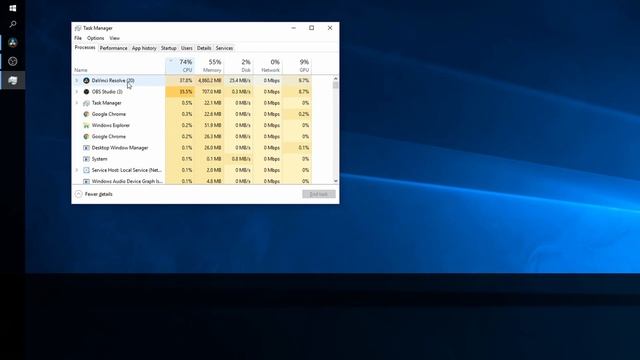Select the Processes tab

coord(85,48)
